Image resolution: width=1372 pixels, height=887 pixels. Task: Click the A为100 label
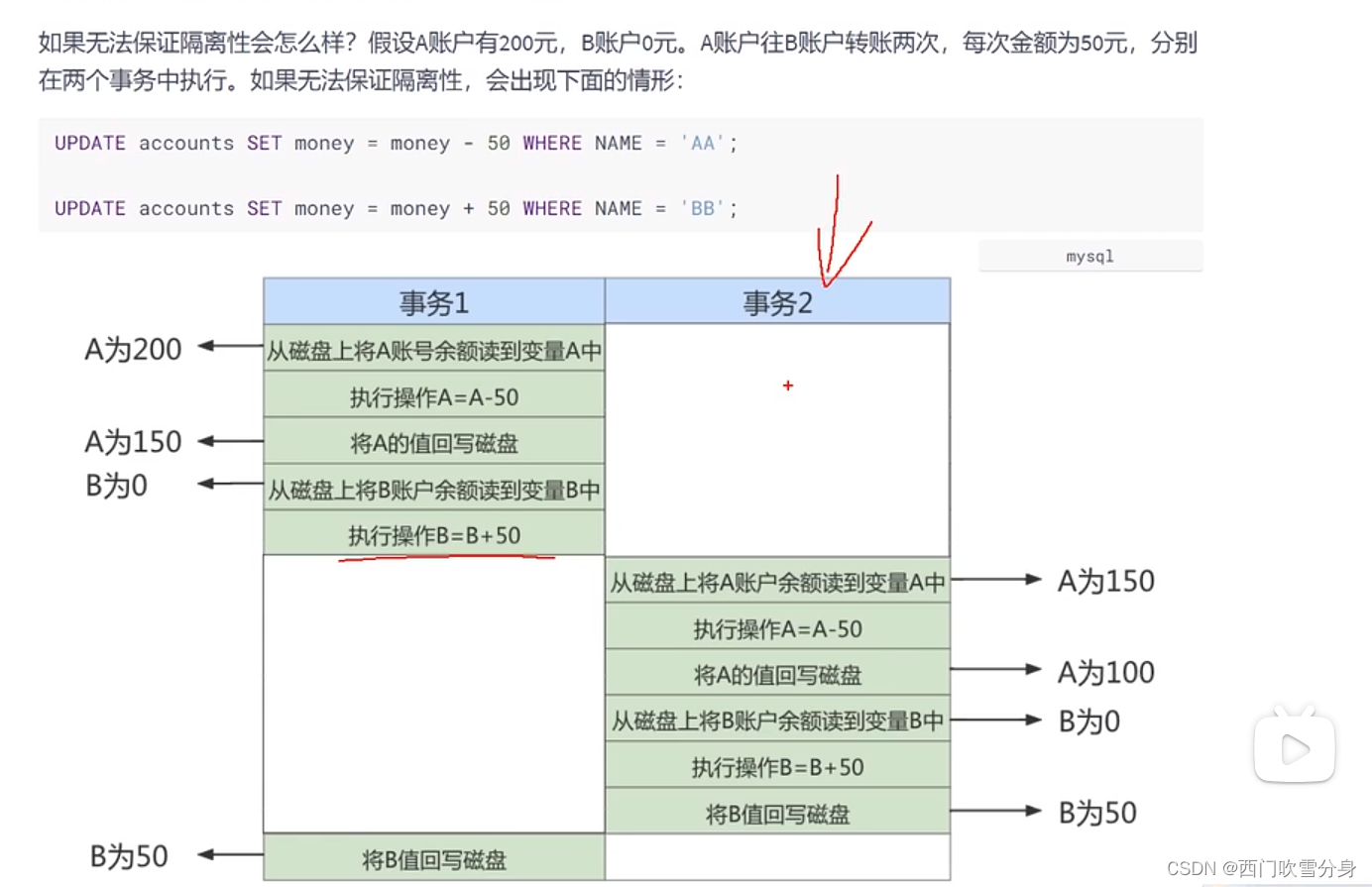(1105, 672)
